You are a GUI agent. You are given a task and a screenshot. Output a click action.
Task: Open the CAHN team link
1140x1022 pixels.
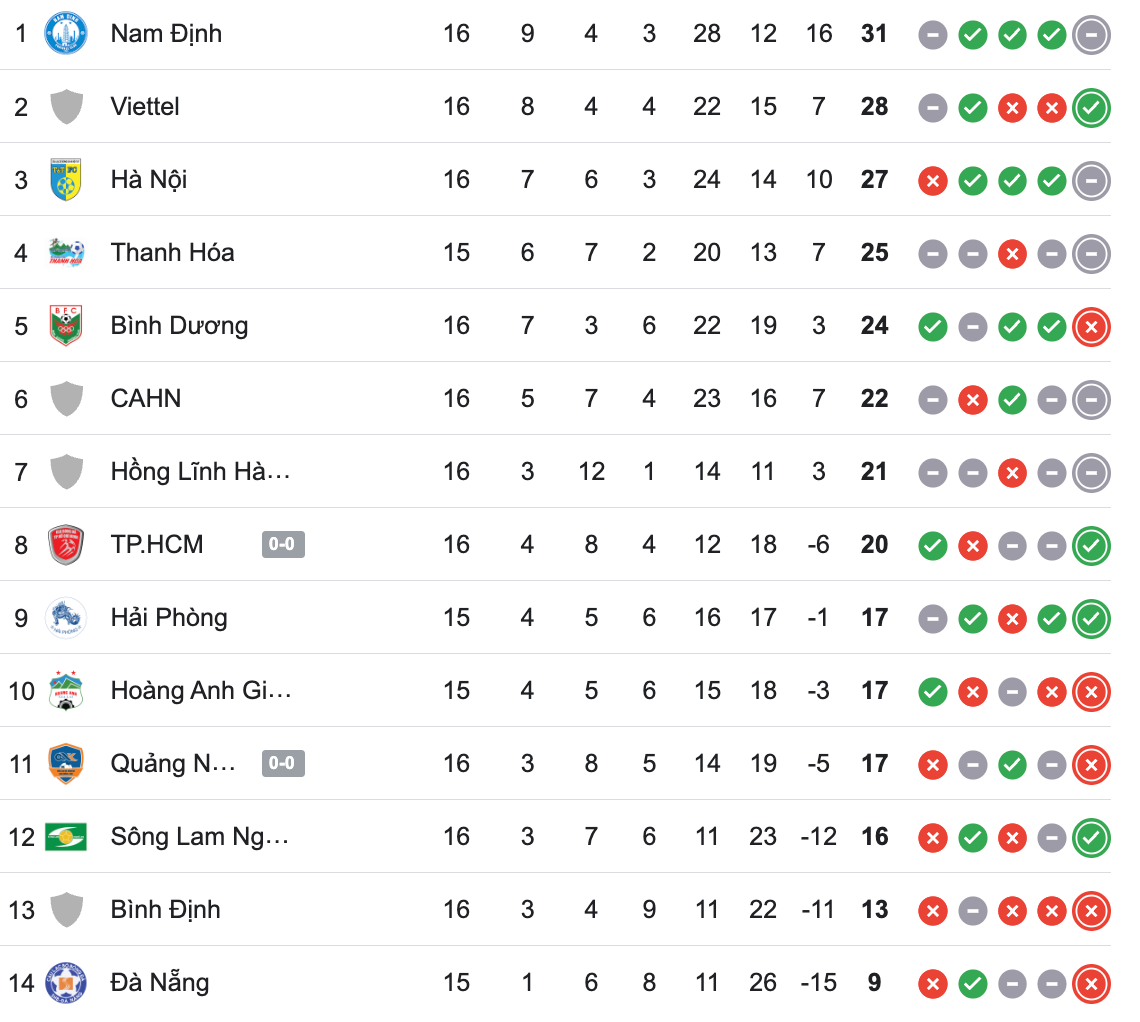[146, 399]
